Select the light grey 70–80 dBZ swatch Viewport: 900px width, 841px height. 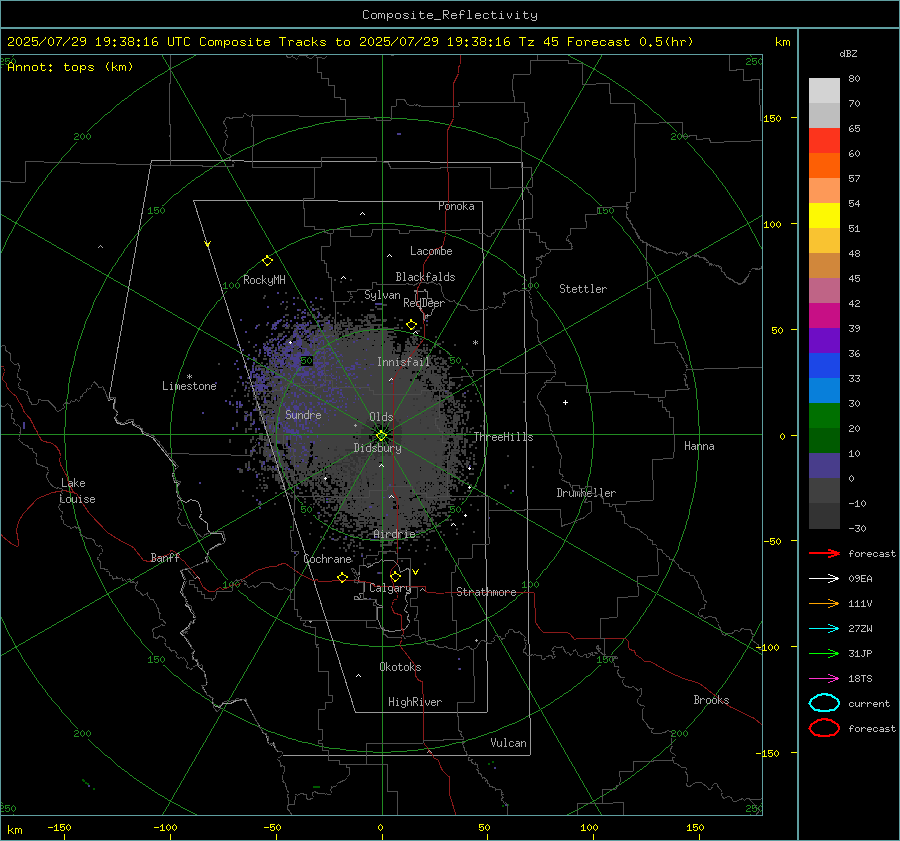pos(824,91)
